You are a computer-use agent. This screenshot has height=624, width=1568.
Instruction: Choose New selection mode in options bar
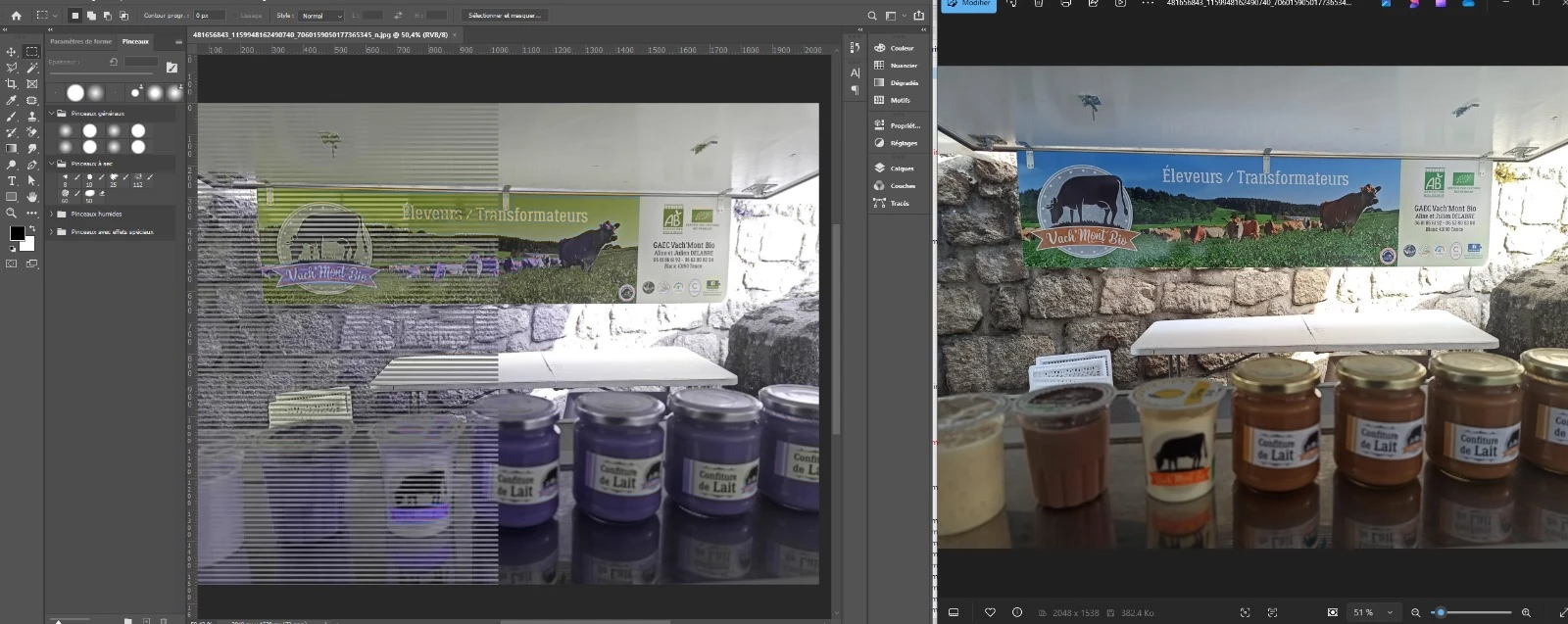coord(74,16)
